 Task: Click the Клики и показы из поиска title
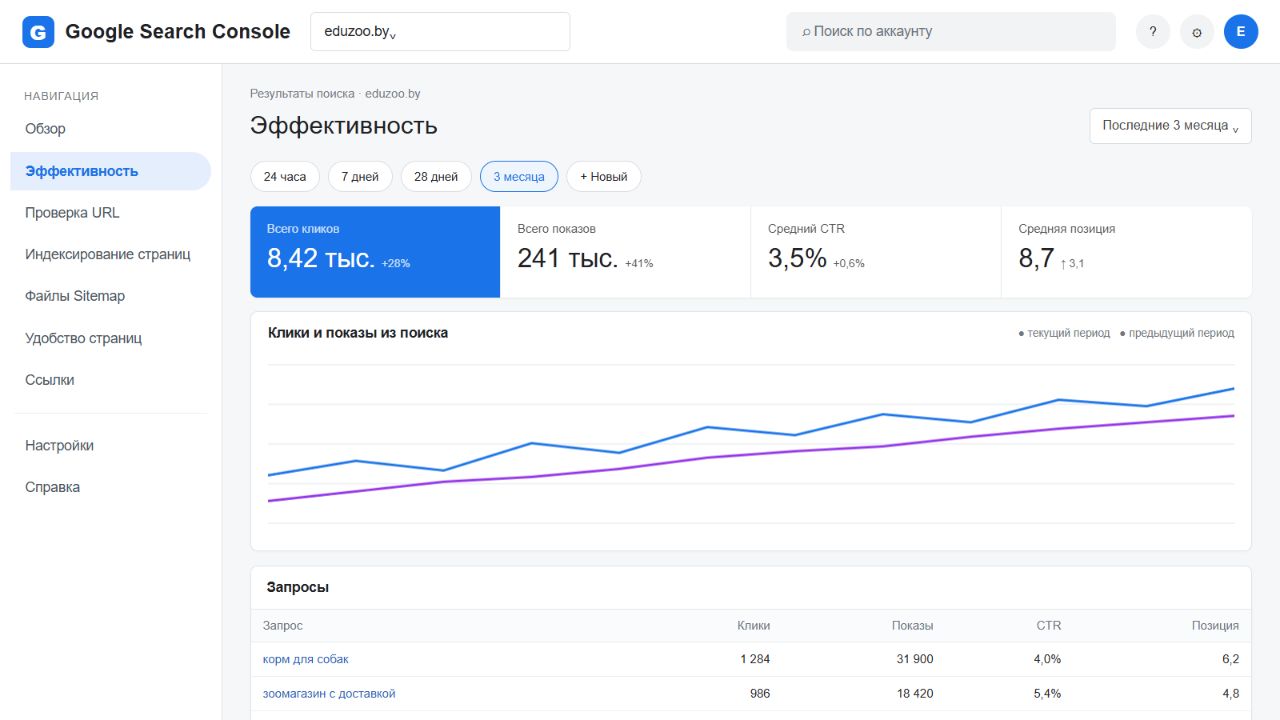point(358,334)
